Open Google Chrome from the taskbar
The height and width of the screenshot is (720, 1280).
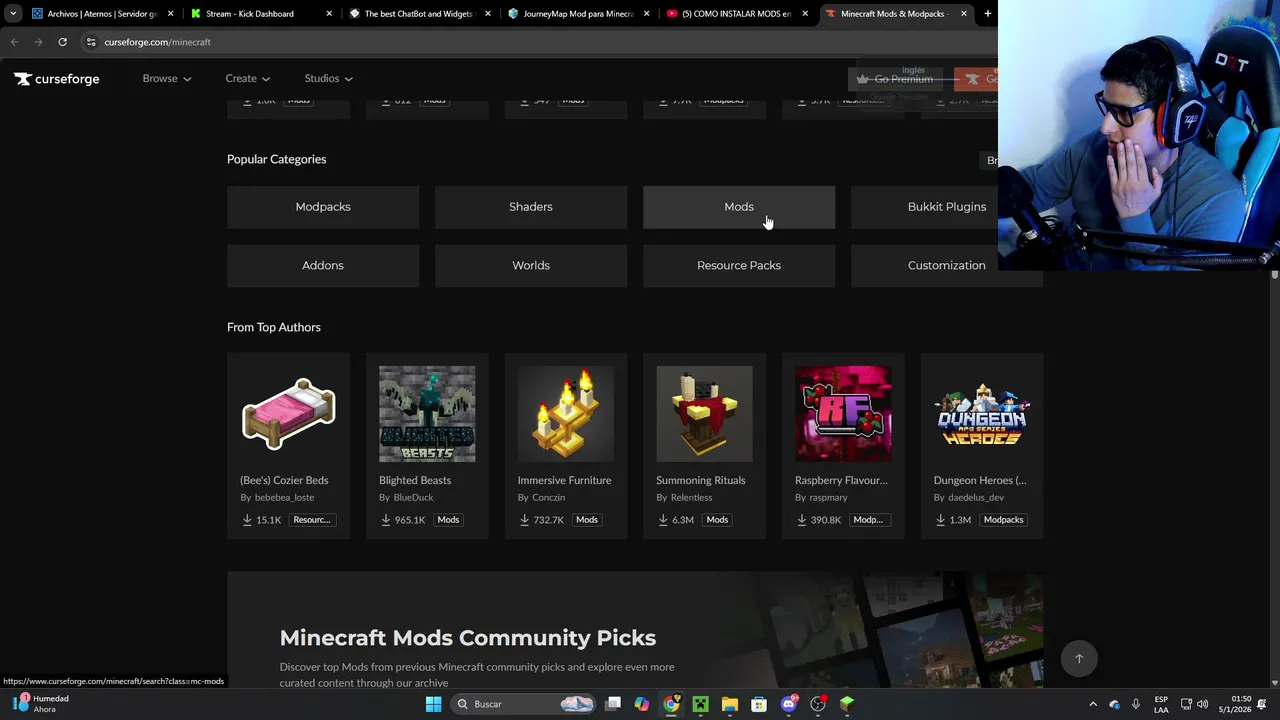pos(671,704)
